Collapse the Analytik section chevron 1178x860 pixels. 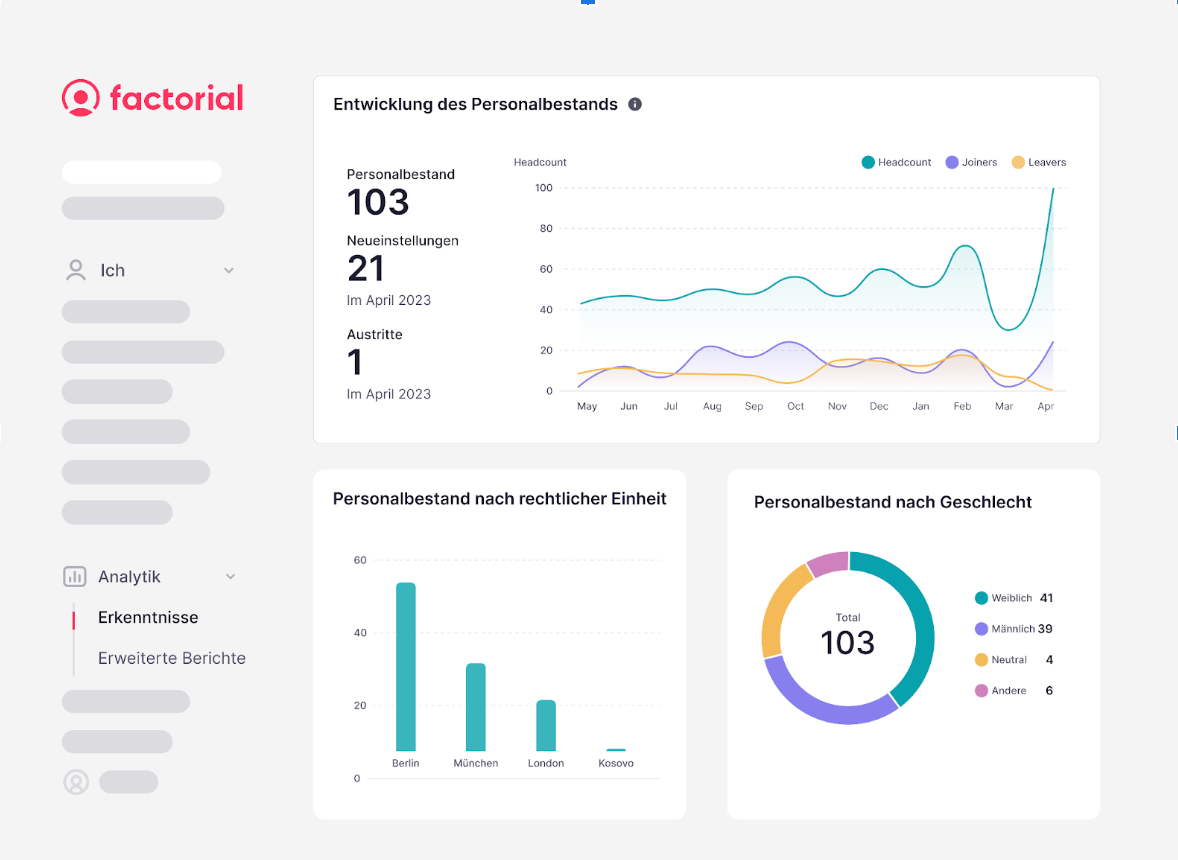click(x=230, y=577)
